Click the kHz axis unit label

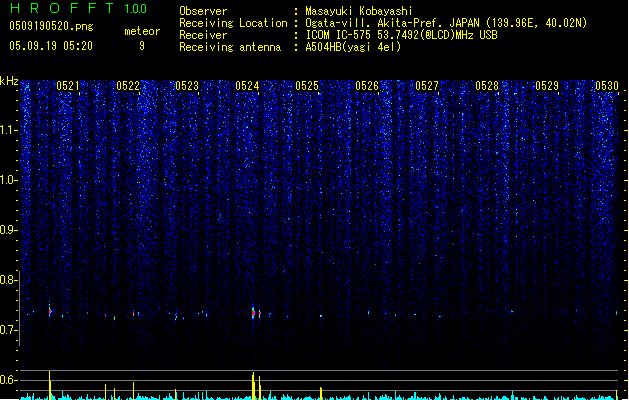click(x=9, y=81)
